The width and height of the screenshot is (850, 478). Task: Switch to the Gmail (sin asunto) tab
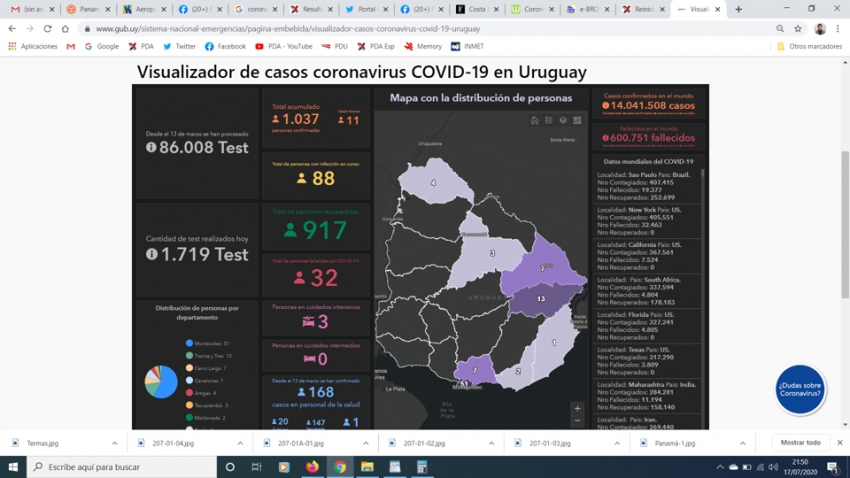tap(33, 9)
